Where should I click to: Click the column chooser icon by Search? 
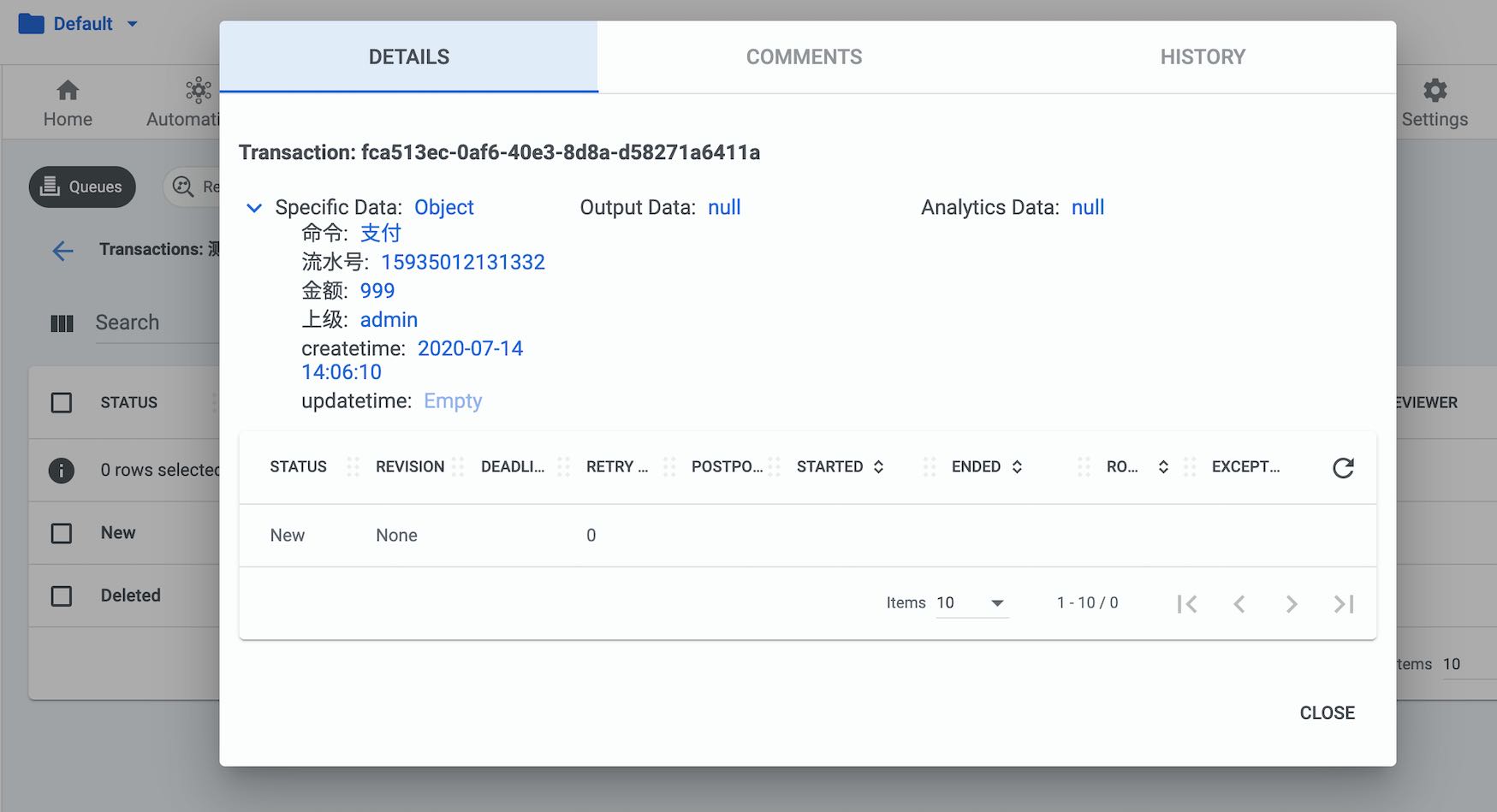click(x=62, y=323)
